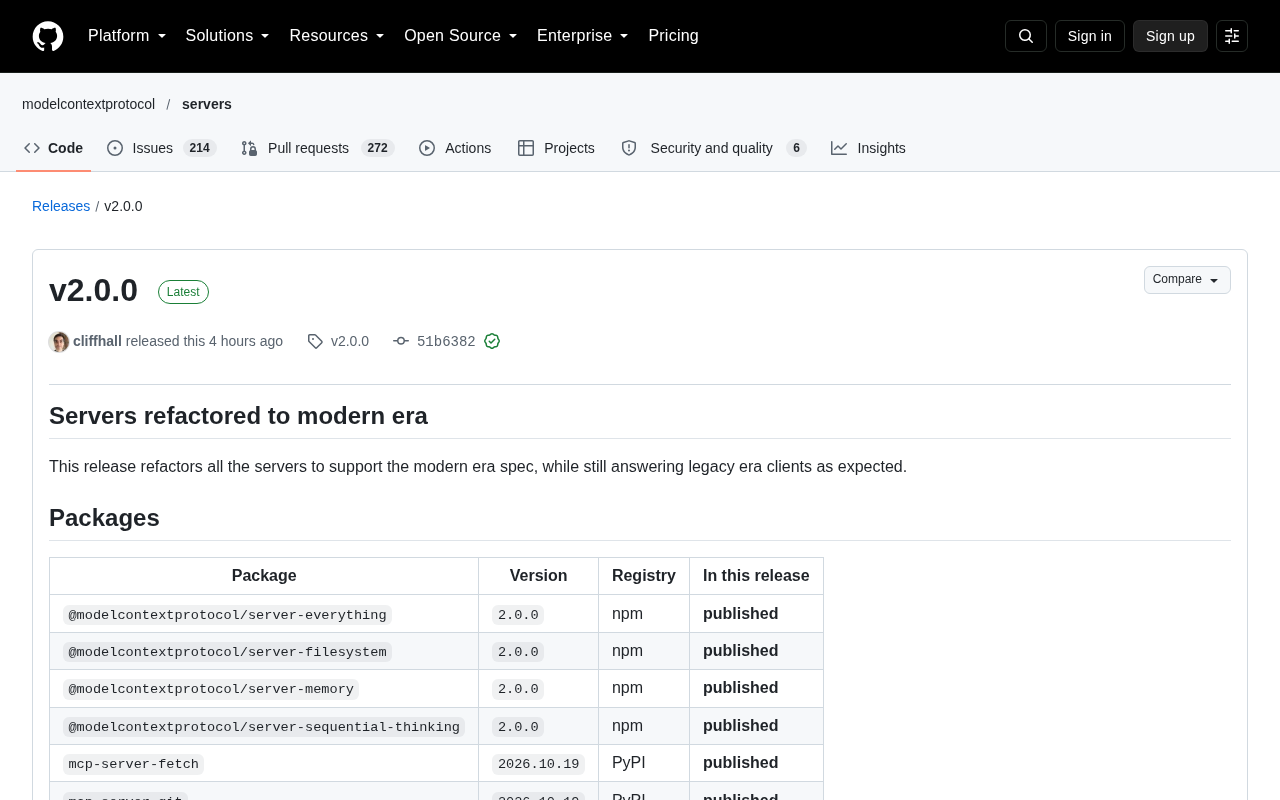1280x800 pixels.
Task: Open the Pricing page
Action: pyautogui.click(x=674, y=36)
